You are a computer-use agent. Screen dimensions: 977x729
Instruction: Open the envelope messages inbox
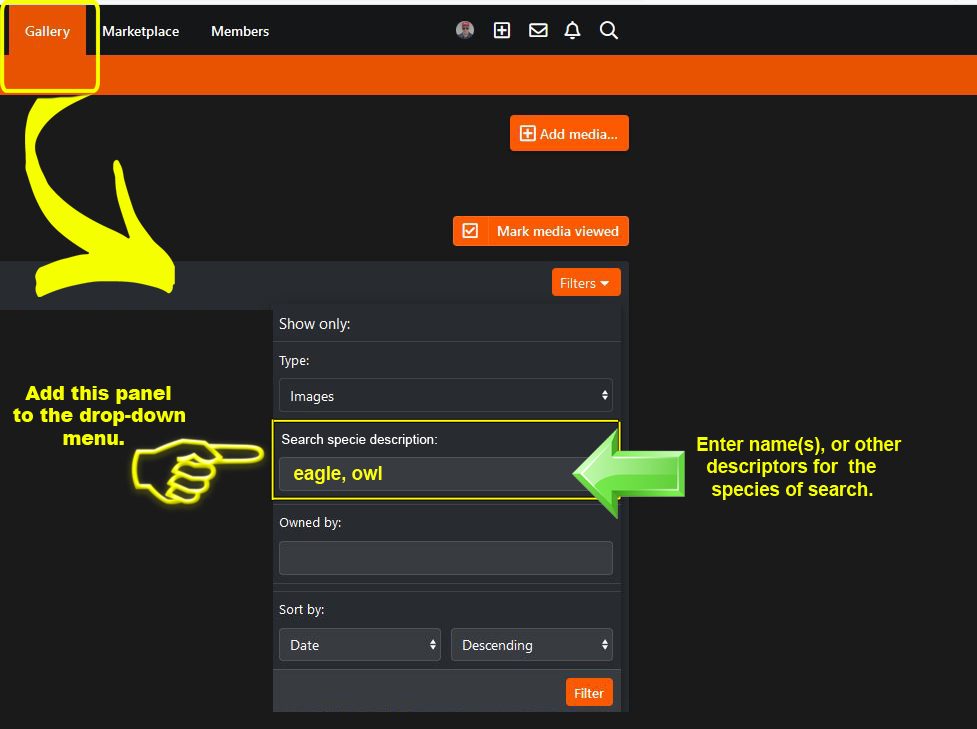click(x=538, y=30)
